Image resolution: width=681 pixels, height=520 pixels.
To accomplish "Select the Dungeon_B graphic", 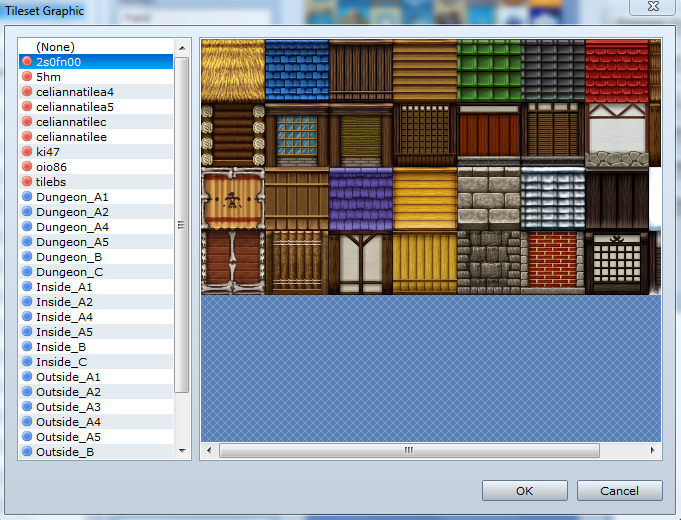I will pos(96,257).
